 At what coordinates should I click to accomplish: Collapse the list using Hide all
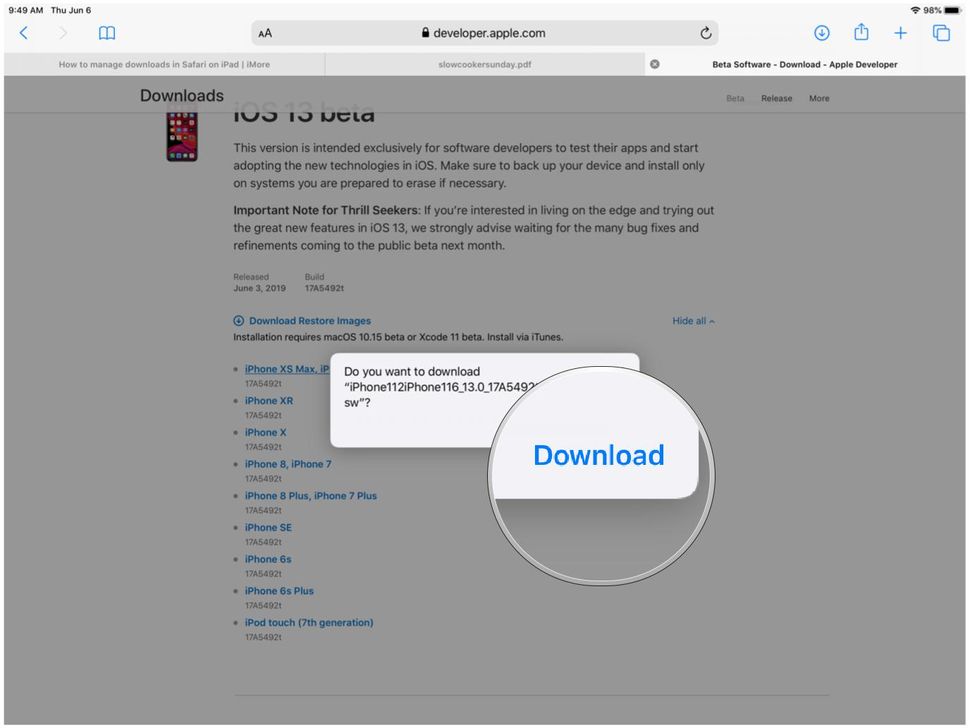[x=692, y=320]
